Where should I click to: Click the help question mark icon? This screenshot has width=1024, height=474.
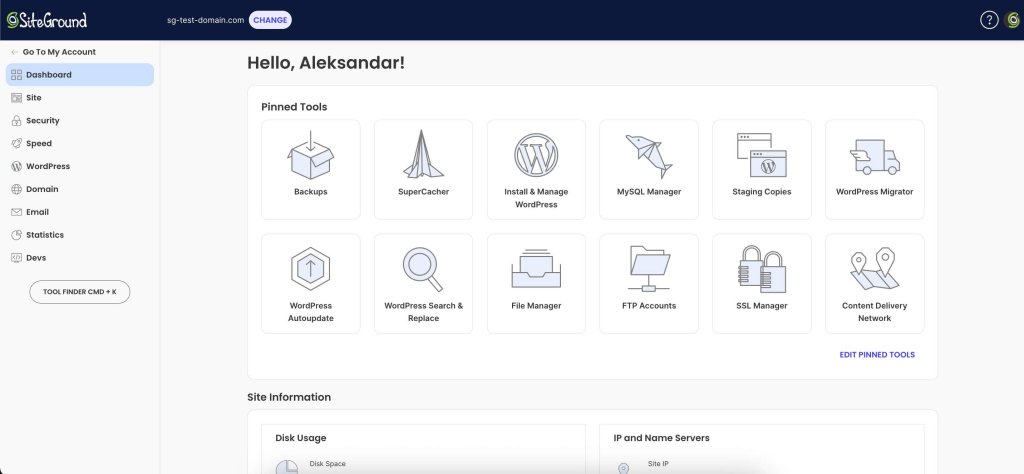point(989,20)
